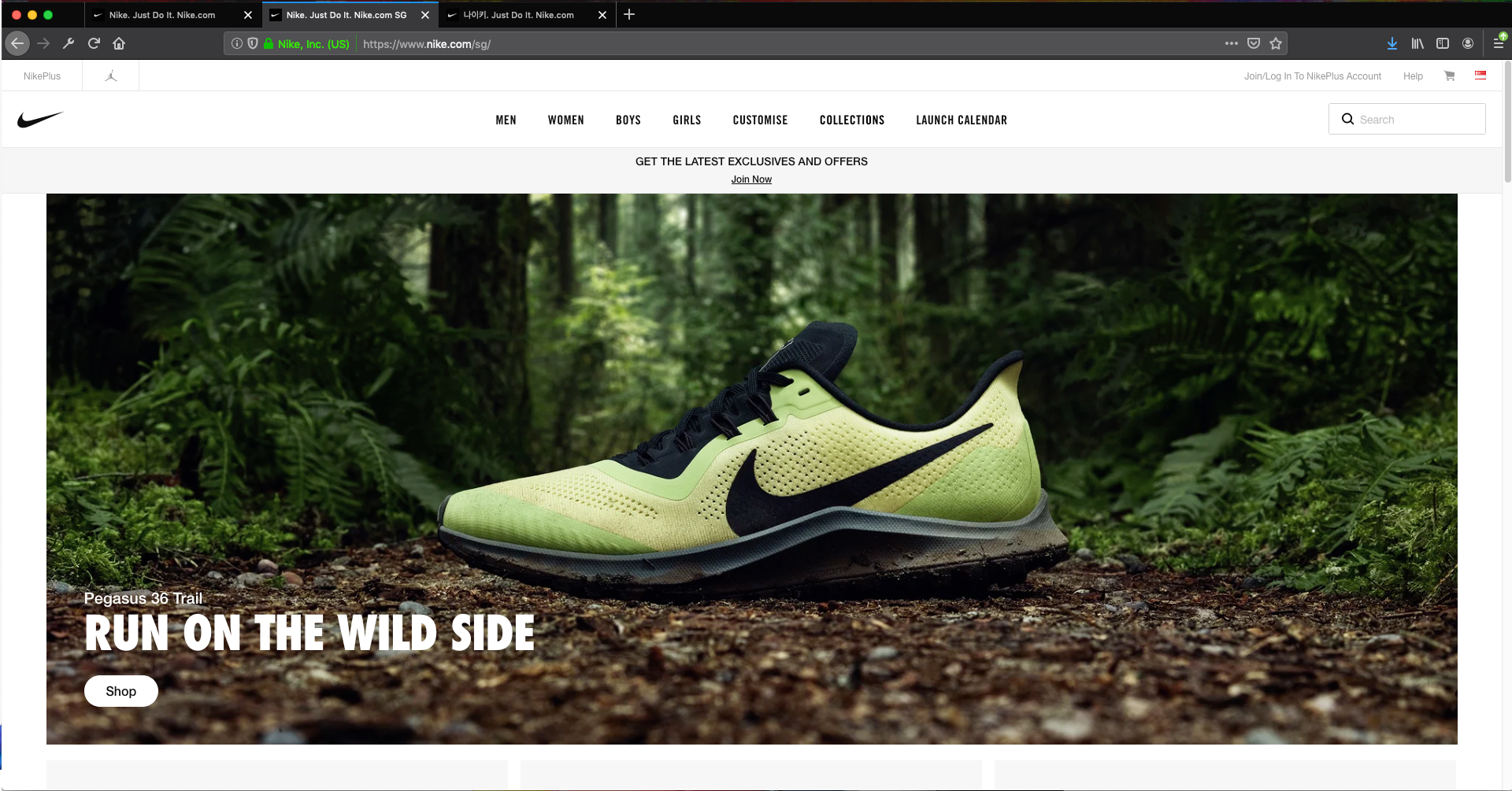Open the Library bookmarks icon

tap(1417, 43)
